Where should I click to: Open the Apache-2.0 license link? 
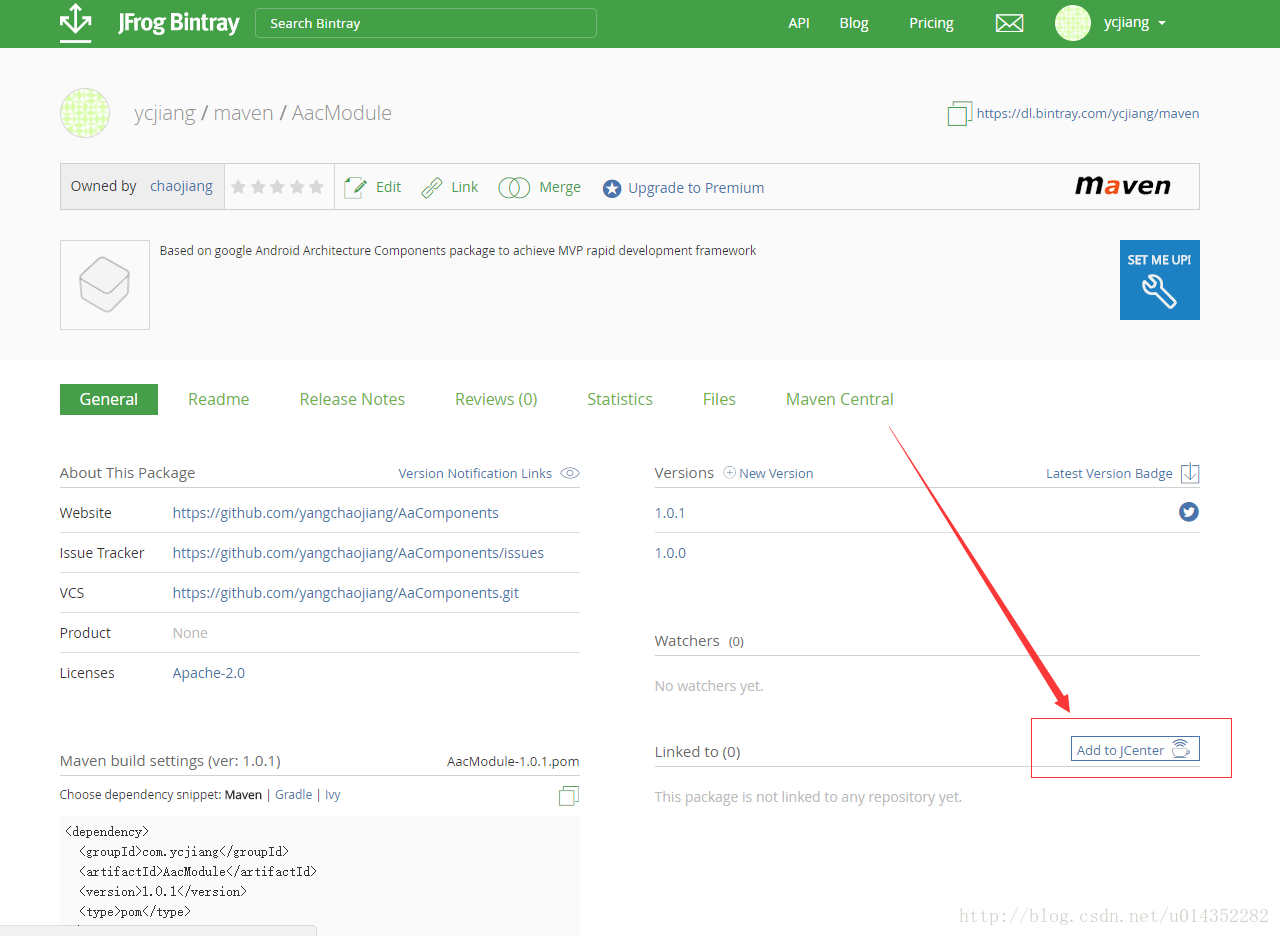point(209,673)
